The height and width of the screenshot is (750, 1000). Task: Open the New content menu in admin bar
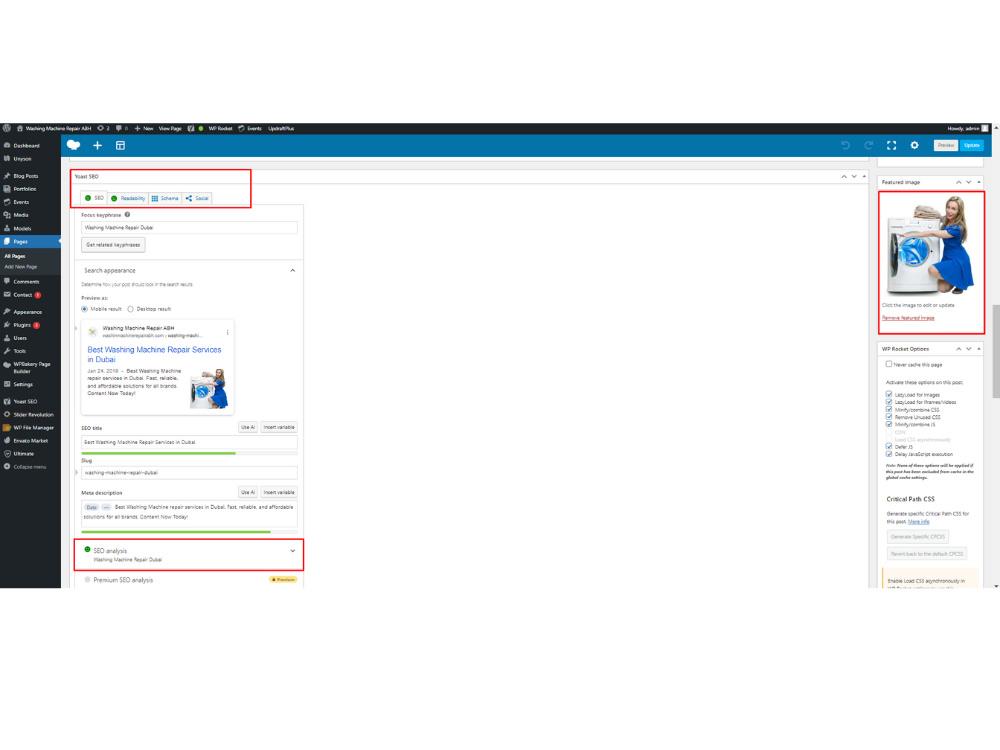pos(144,128)
